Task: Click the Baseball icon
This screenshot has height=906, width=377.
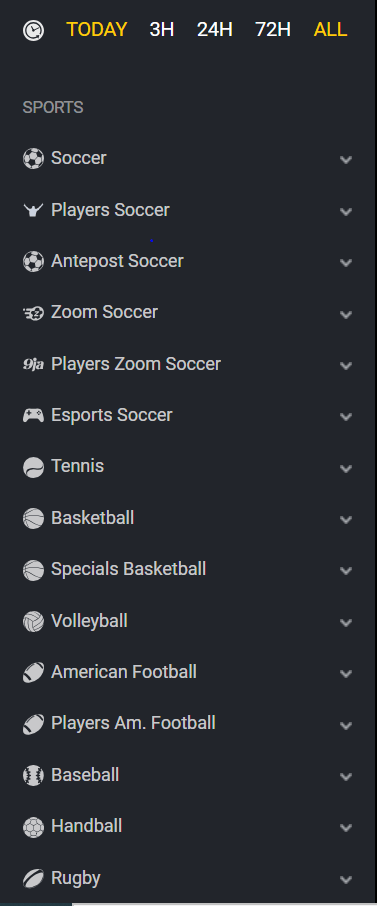Action: coord(33,775)
